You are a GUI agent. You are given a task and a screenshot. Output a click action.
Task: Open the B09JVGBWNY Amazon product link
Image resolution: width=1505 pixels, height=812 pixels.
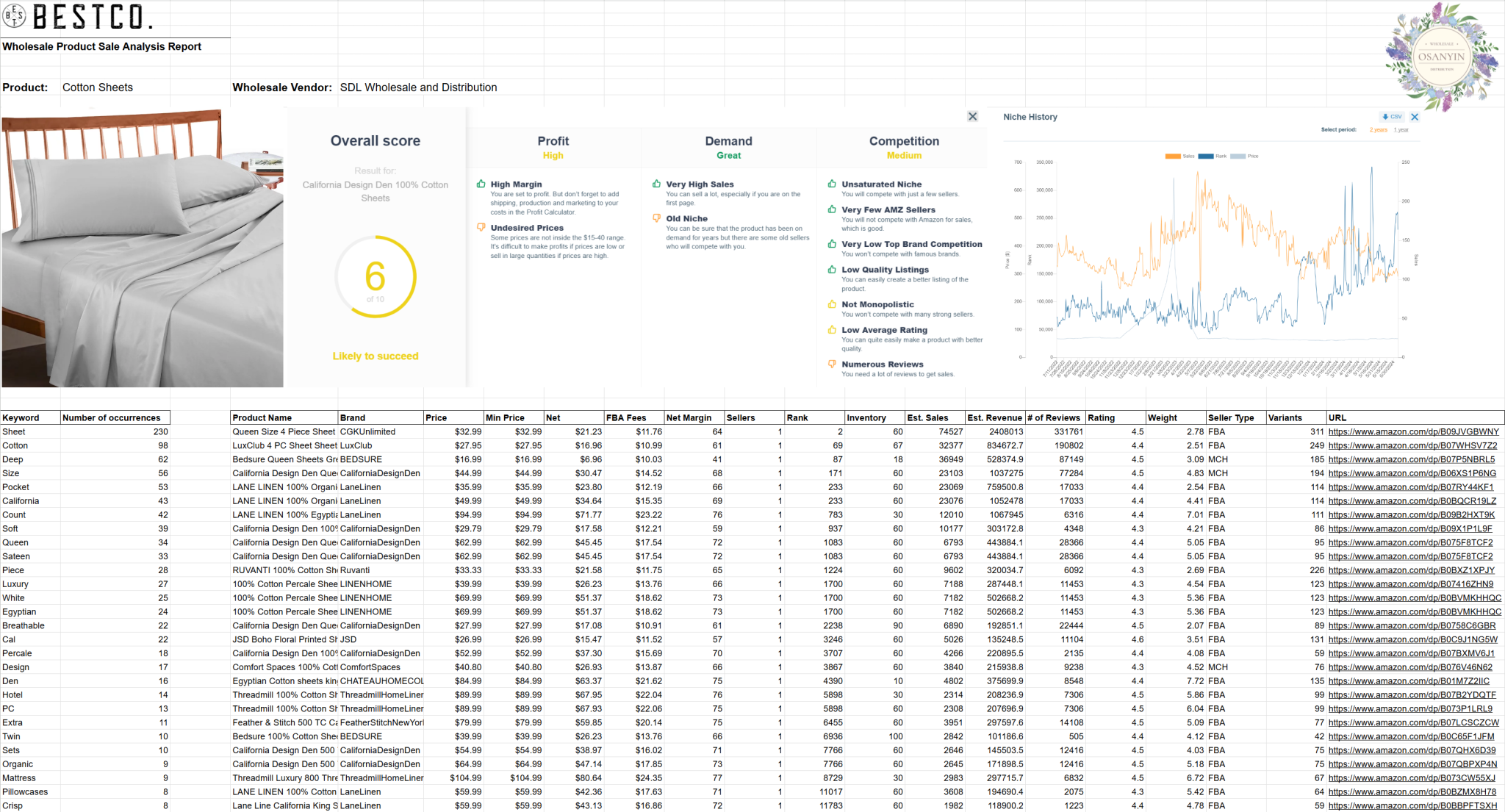1413,432
